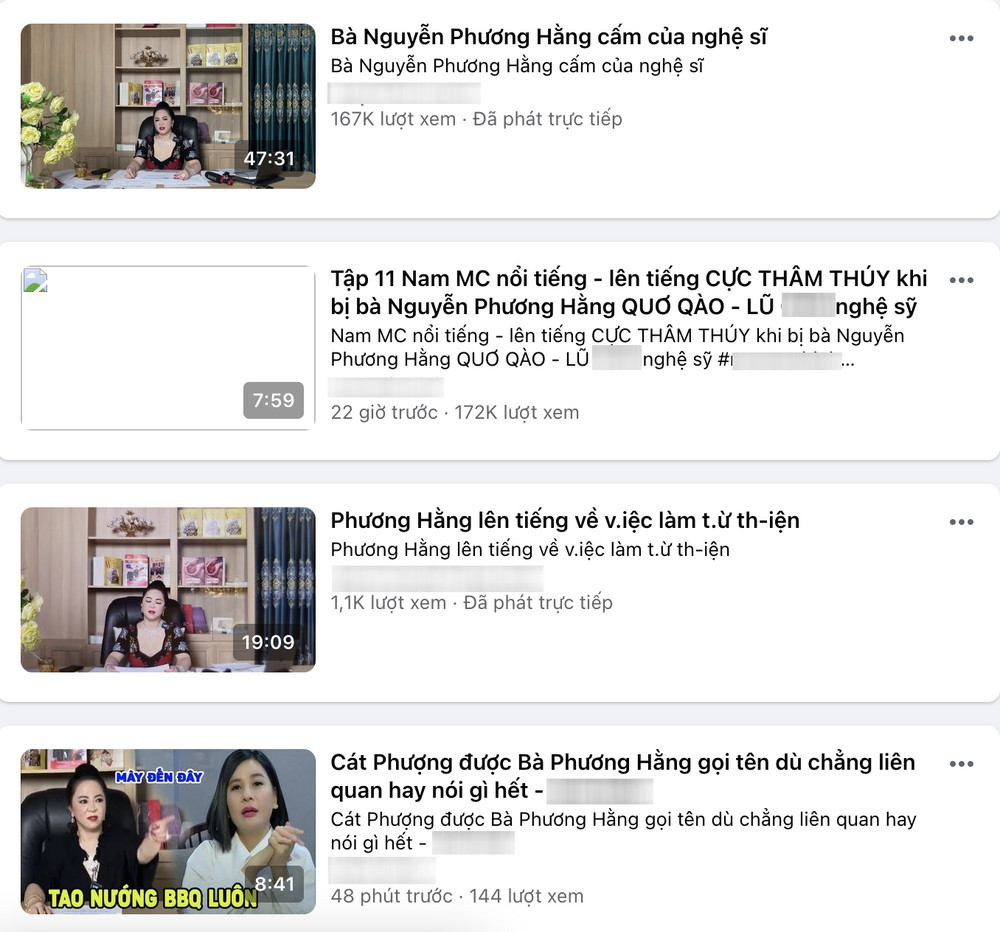
Task: Click the 19:09 duration badge
Action: coord(268,642)
